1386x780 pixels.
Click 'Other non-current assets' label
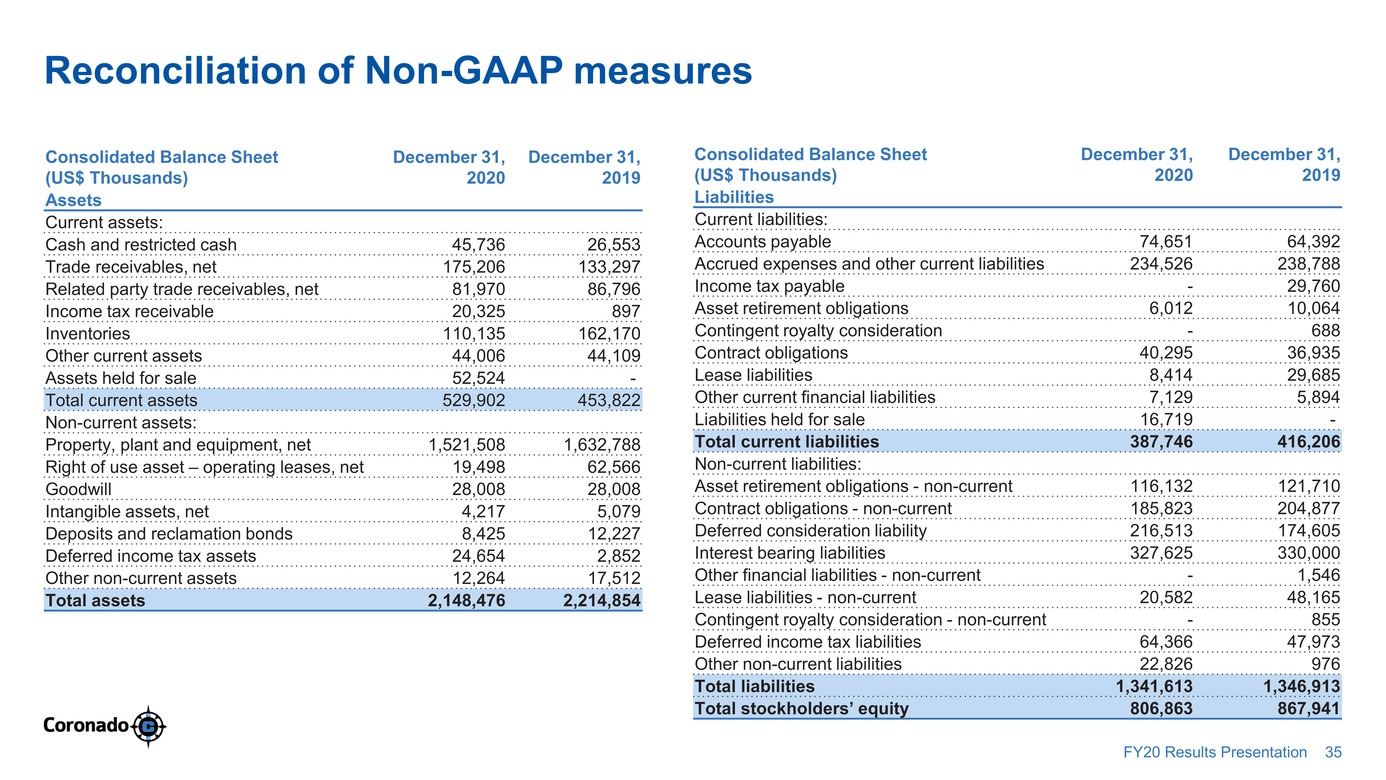pyautogui.click(x=141, y=578)
